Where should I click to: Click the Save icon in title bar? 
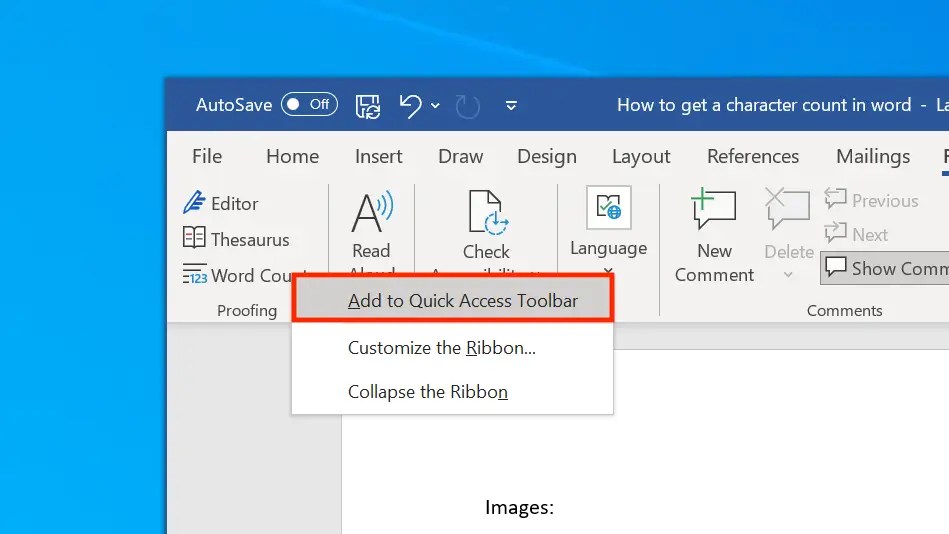[367, 106]
